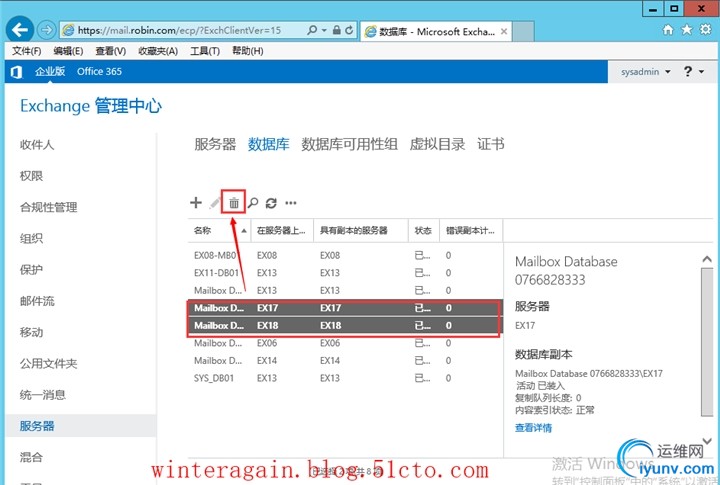The height and width of the screenshot is (485, 720).
Task: Click the browser favorites star icon
Action: coord(686,30)
